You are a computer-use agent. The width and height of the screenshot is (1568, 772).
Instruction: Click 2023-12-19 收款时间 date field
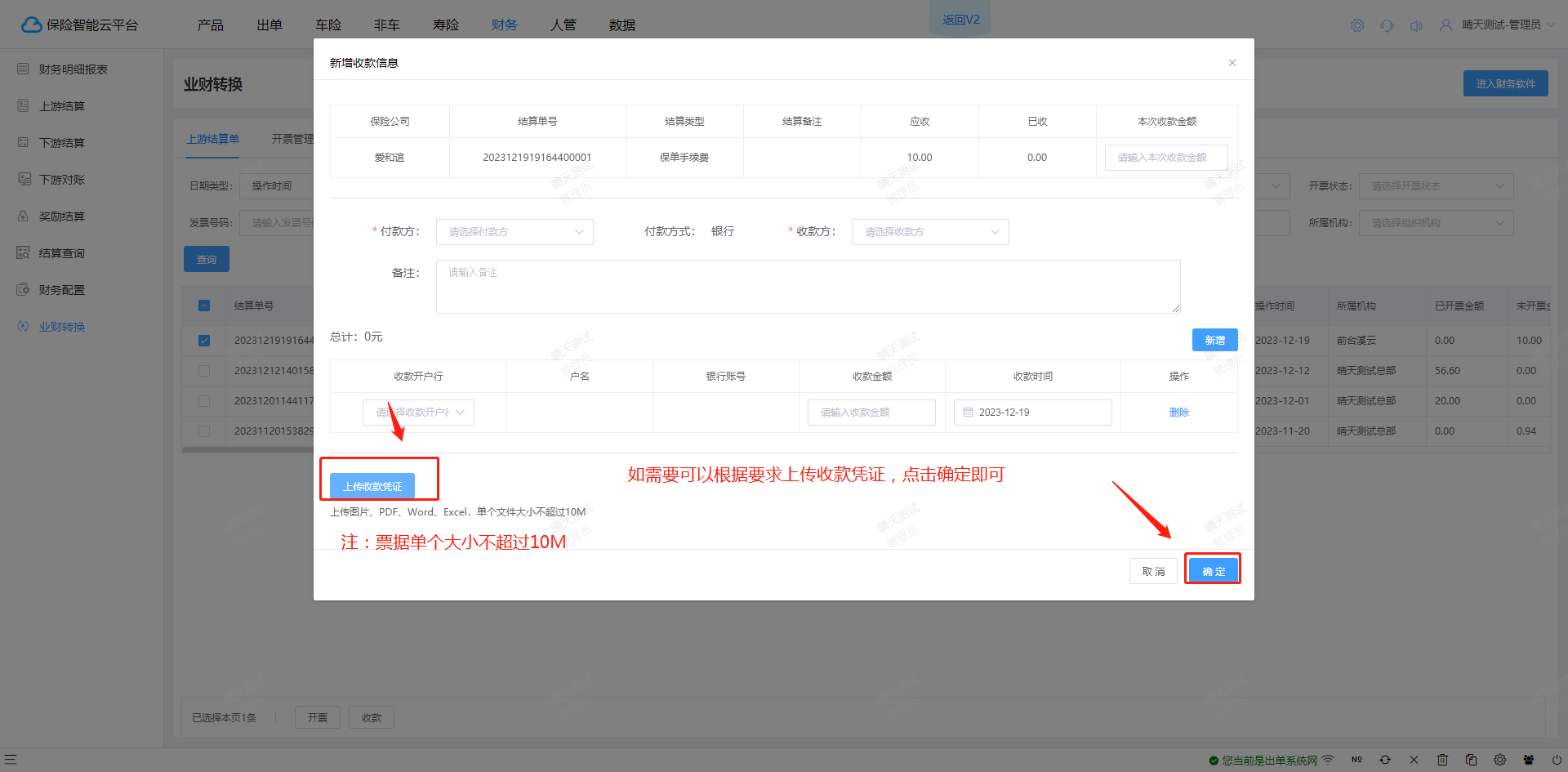[1033, 413]
